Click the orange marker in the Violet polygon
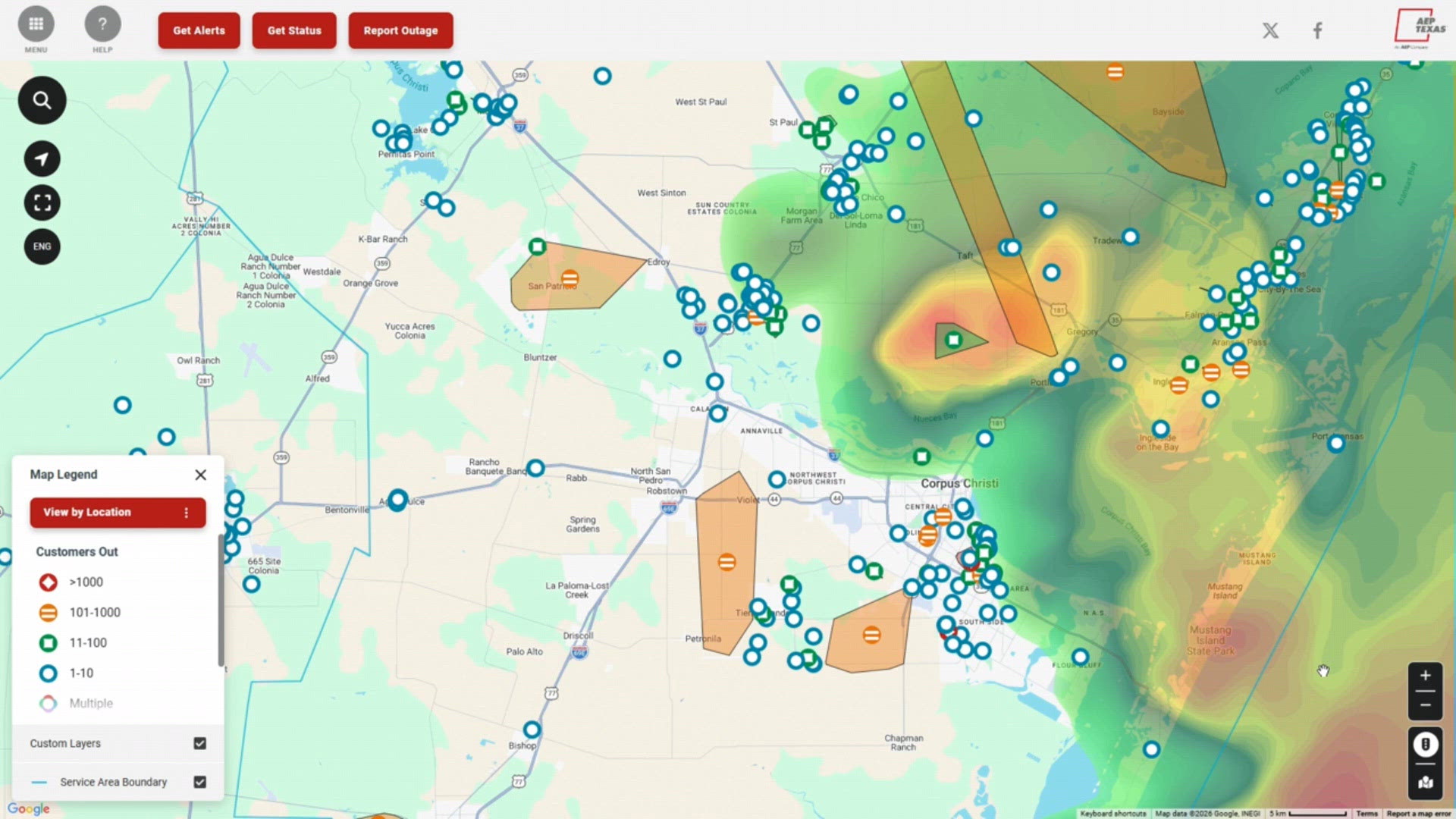 [726, 562]
